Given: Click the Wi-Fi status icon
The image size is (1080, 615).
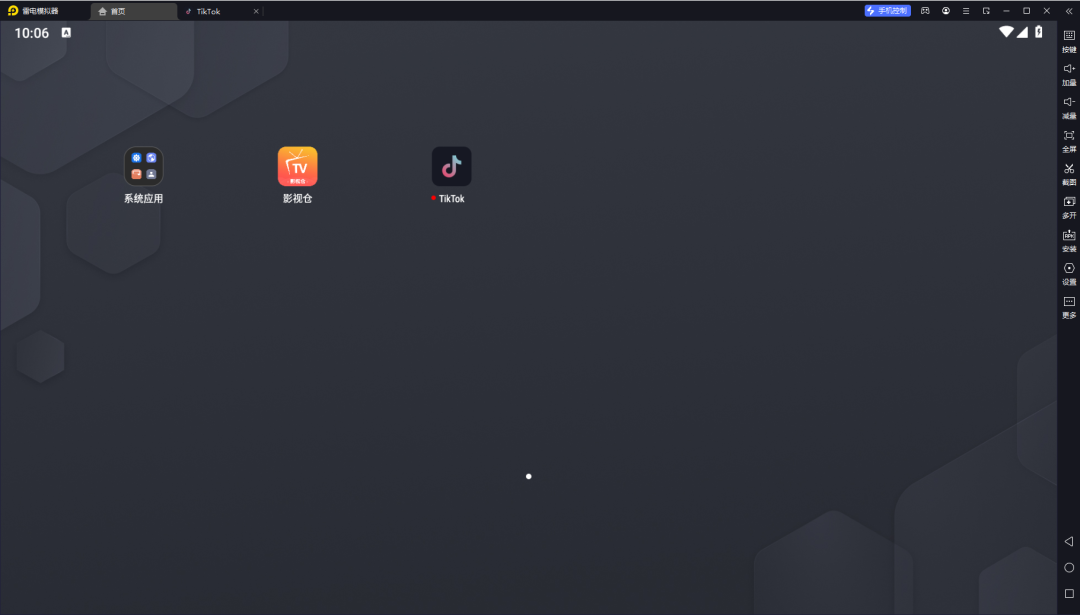Looking at the screenshot, I should (1006, 32).
